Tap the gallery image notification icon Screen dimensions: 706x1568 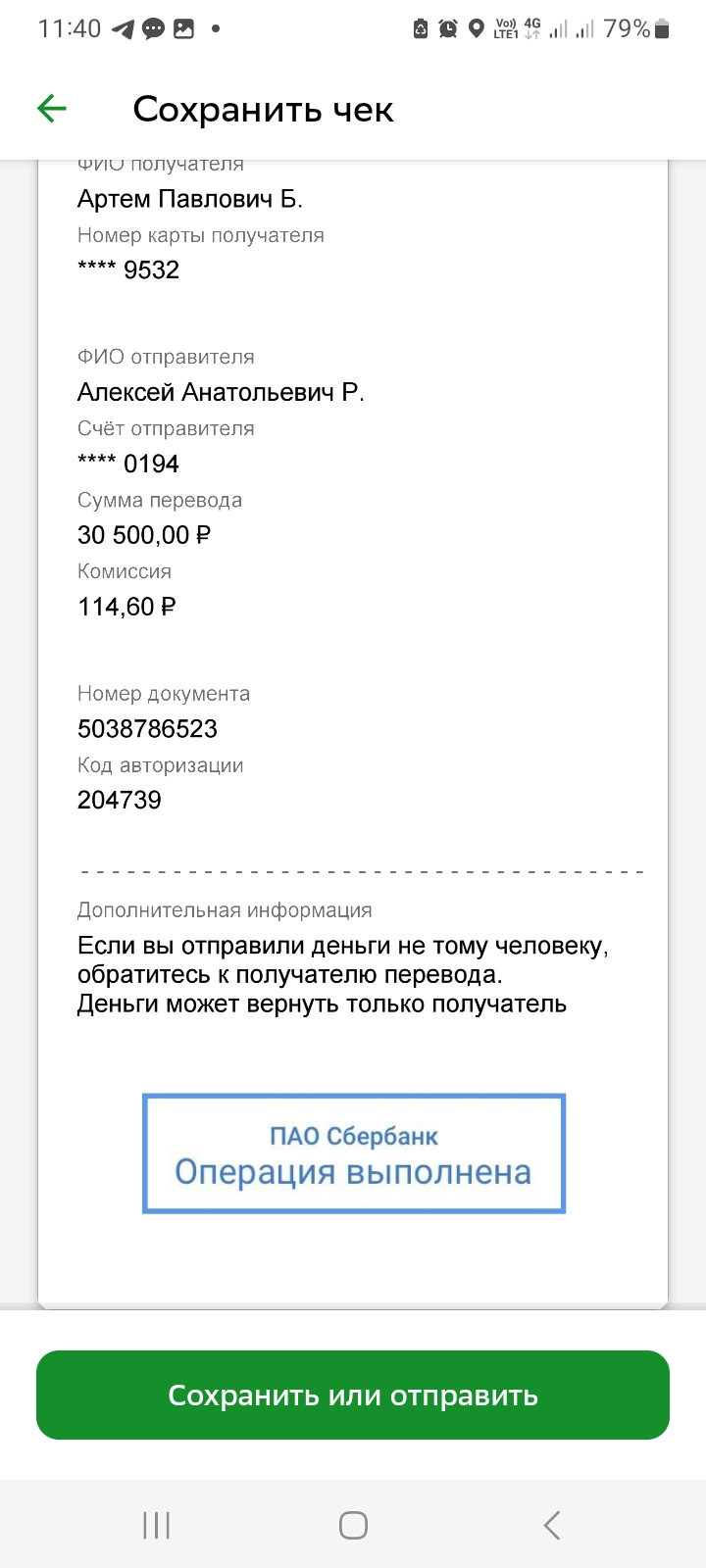click(x=183, y=29)
